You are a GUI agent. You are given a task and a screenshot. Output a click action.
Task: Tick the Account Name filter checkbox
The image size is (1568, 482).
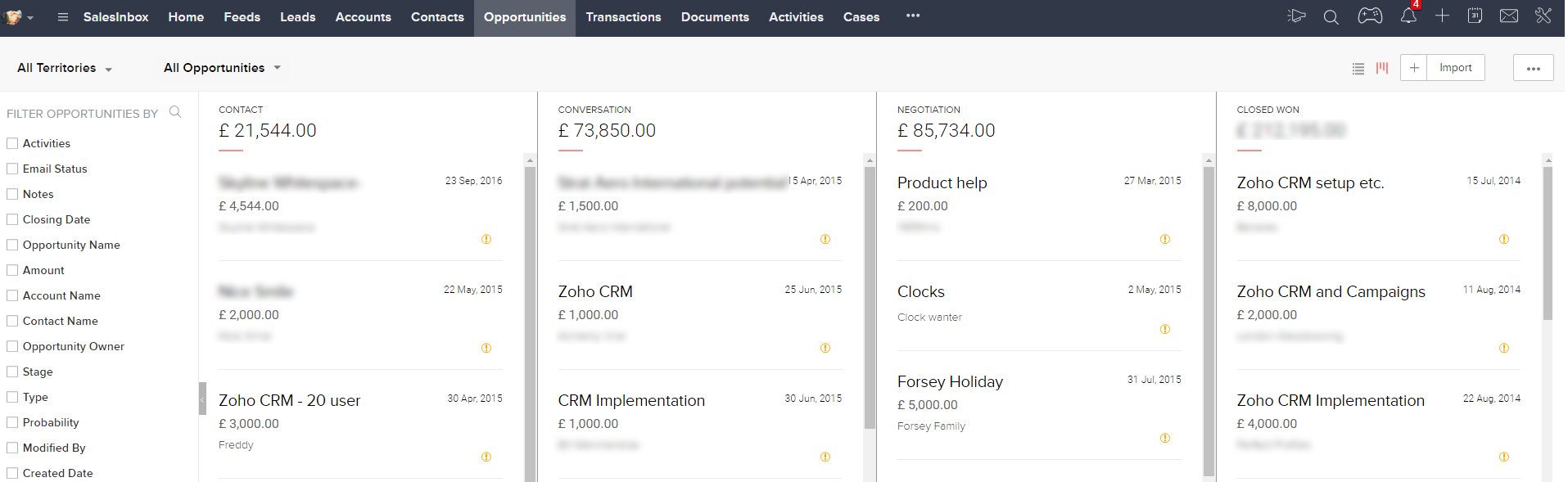(12, 295)
